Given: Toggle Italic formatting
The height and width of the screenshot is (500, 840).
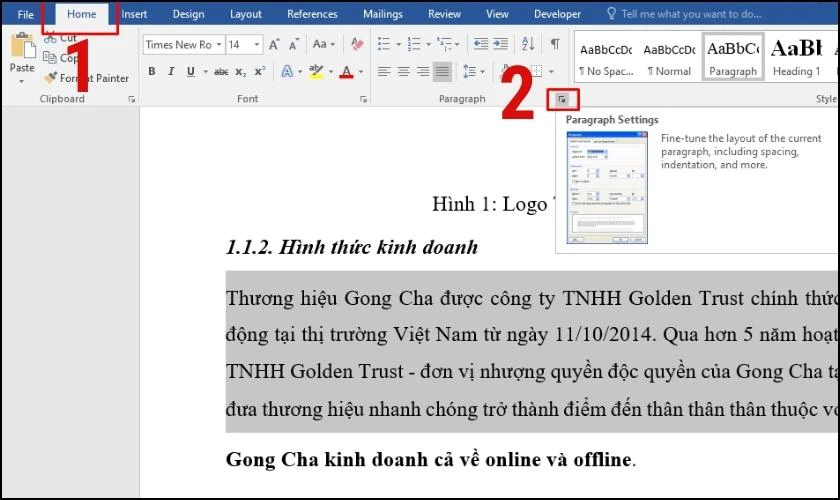Looking at the screenshot, I should click(x=171, y=71).
